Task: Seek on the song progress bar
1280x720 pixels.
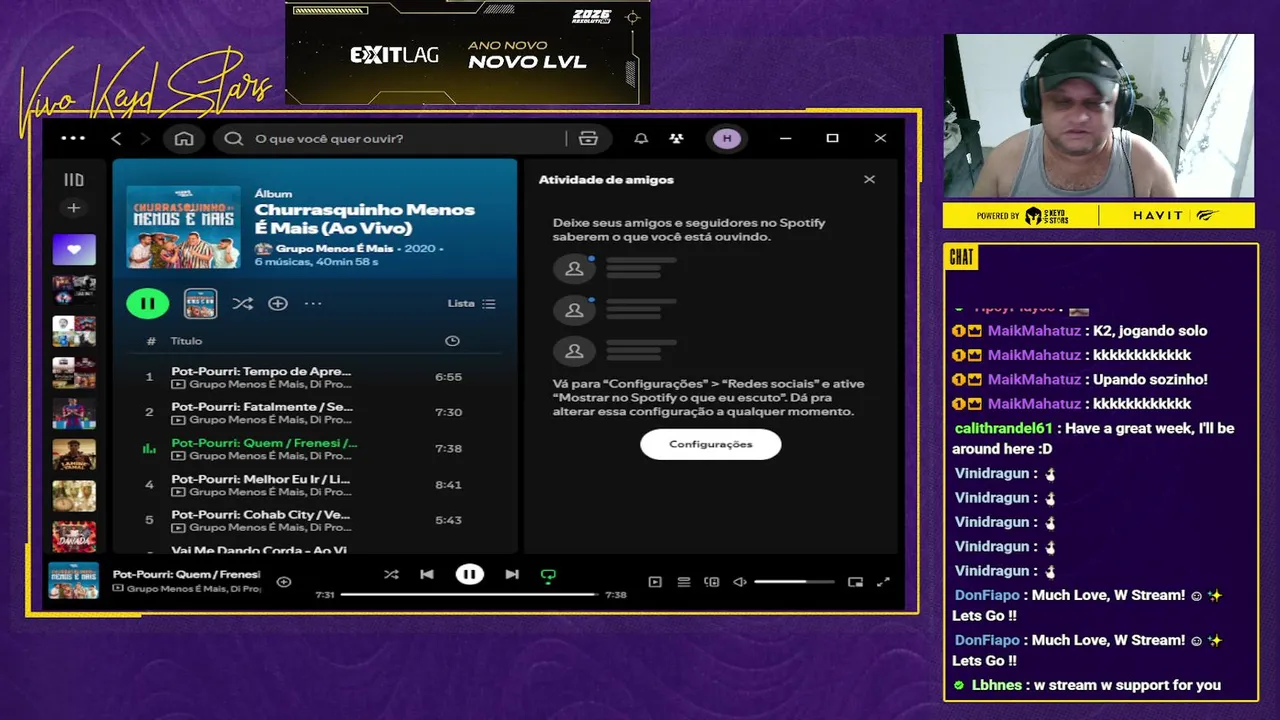Action: coord(470,594)
